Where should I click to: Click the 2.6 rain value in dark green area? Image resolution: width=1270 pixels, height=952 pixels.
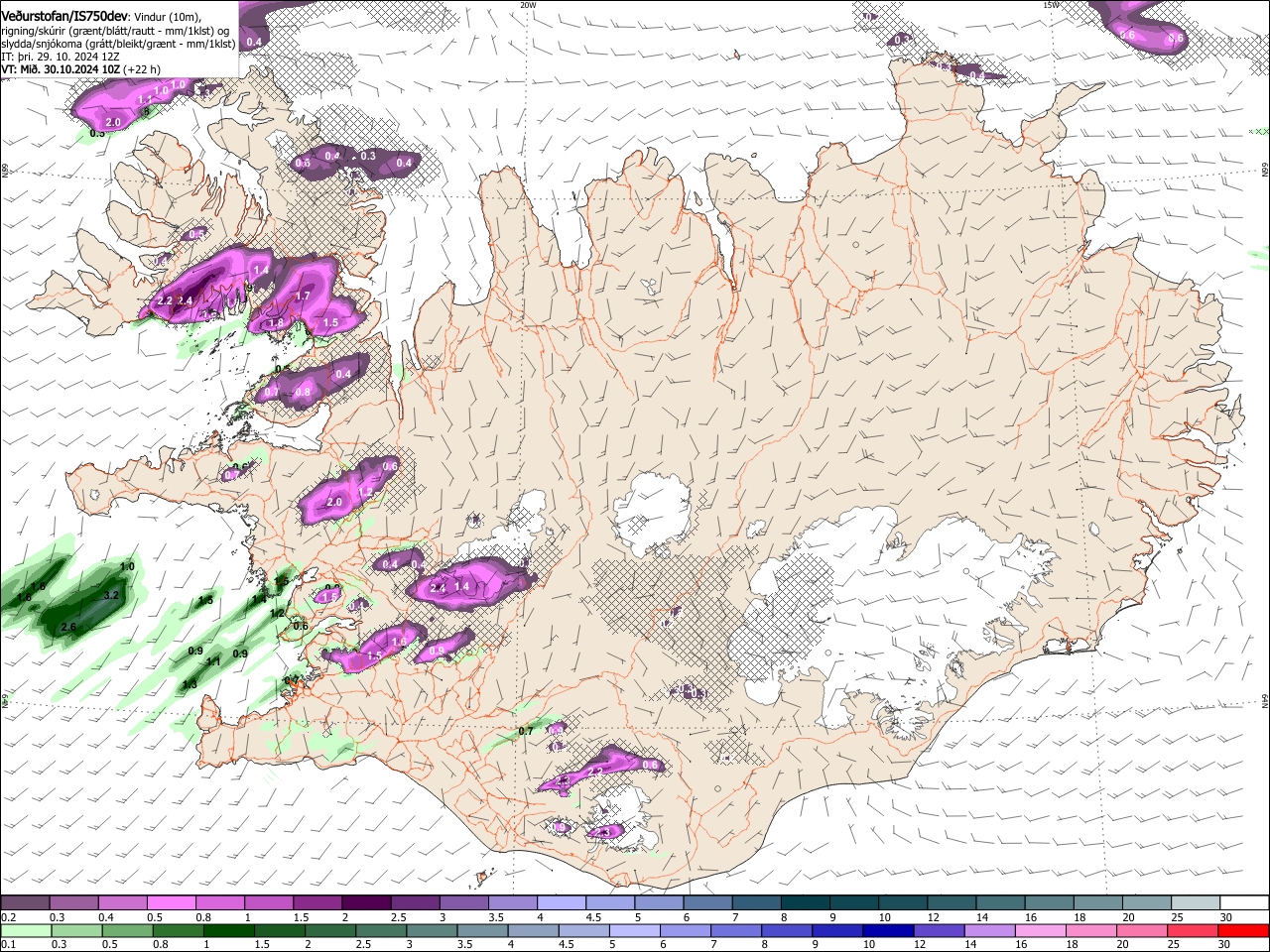[68, 627]
